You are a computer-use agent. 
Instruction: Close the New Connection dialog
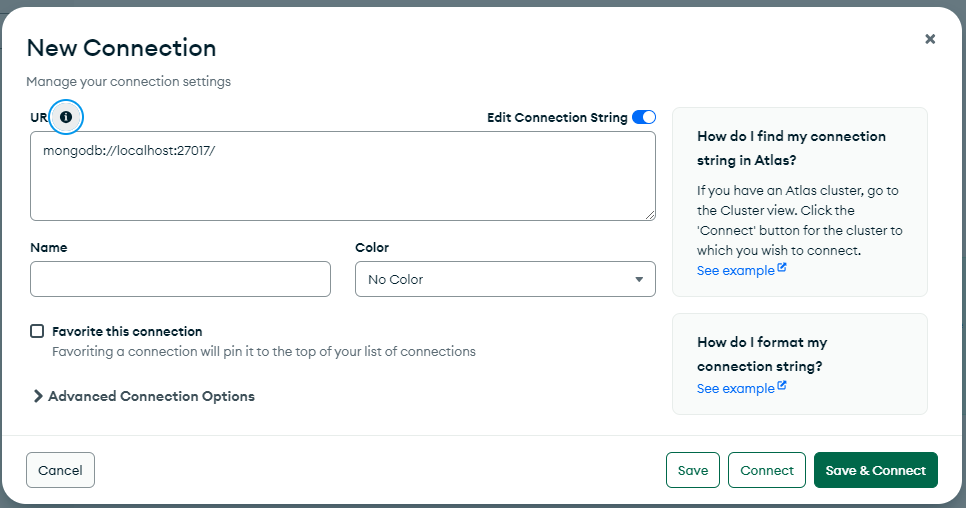point(930,39)
